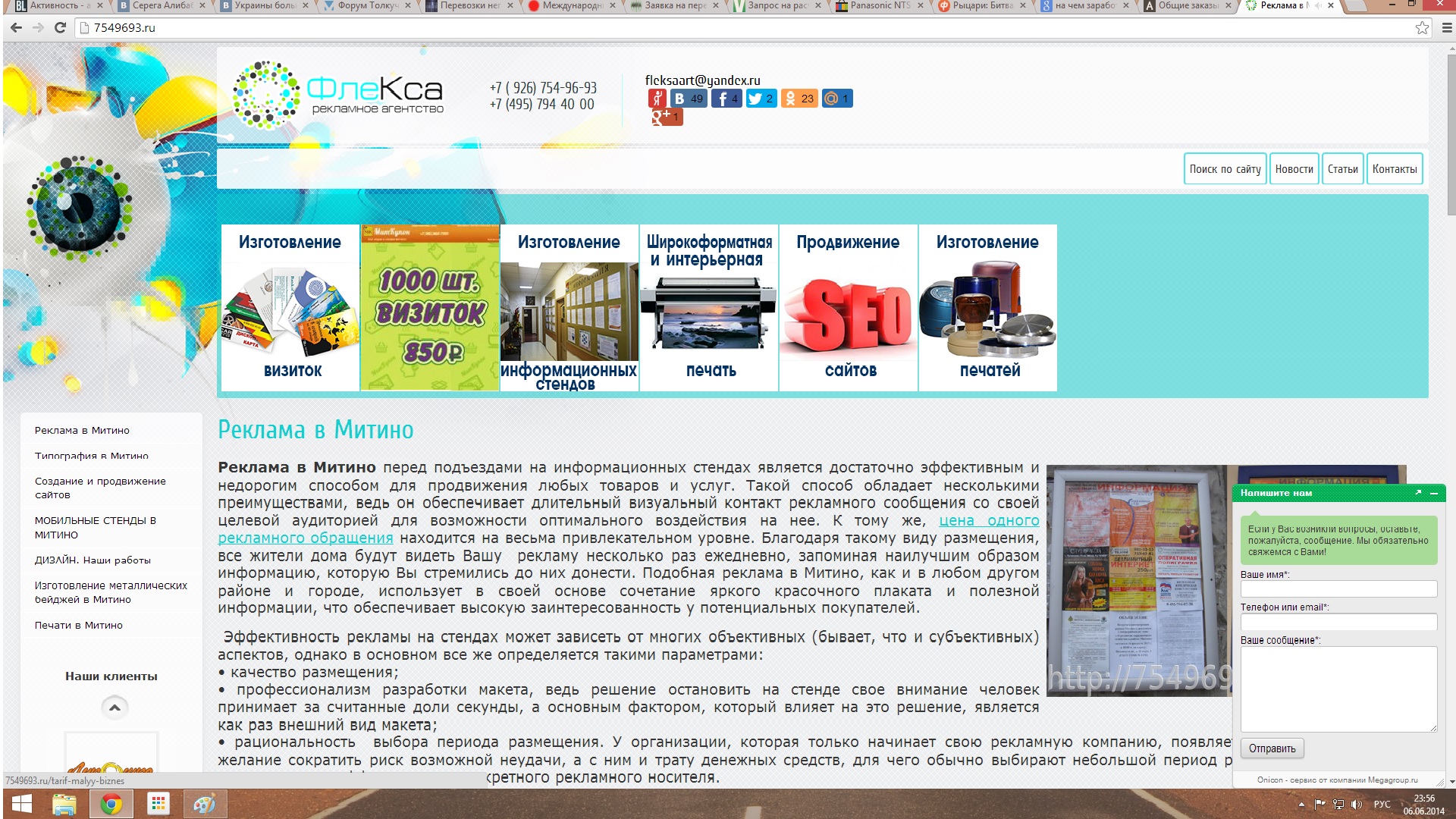Open File Explorer from the taskbar
Viewport: 1456px width, 819px height.
click(64, 804)
